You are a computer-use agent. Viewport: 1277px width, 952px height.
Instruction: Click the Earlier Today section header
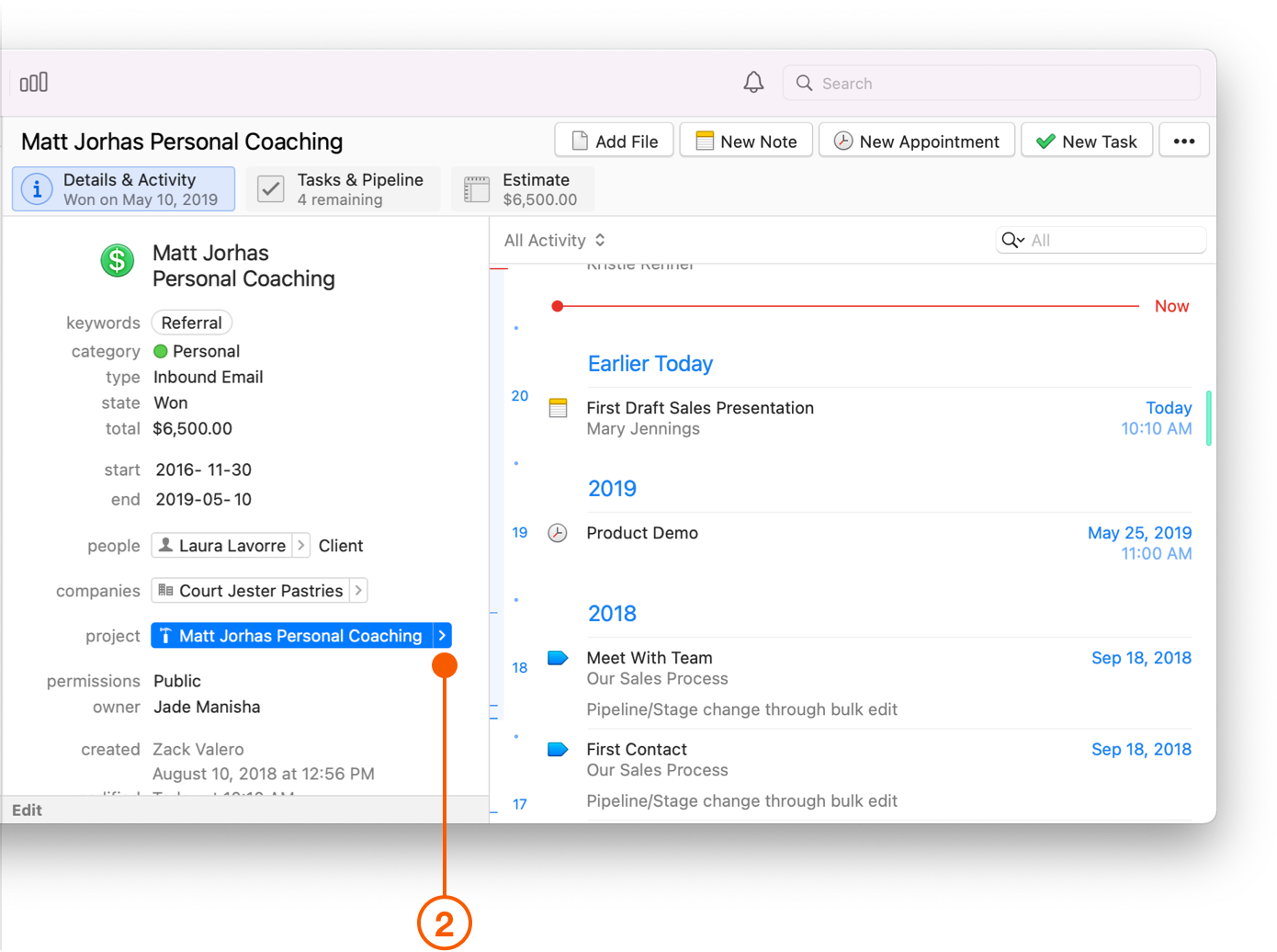pos(650,364)
